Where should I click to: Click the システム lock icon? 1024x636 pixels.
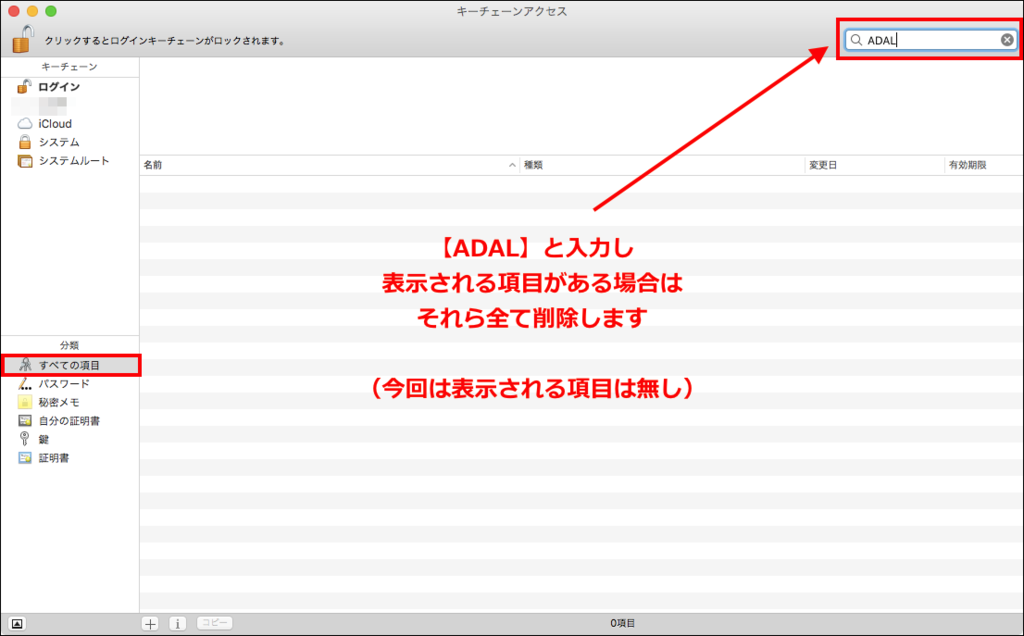25,142
